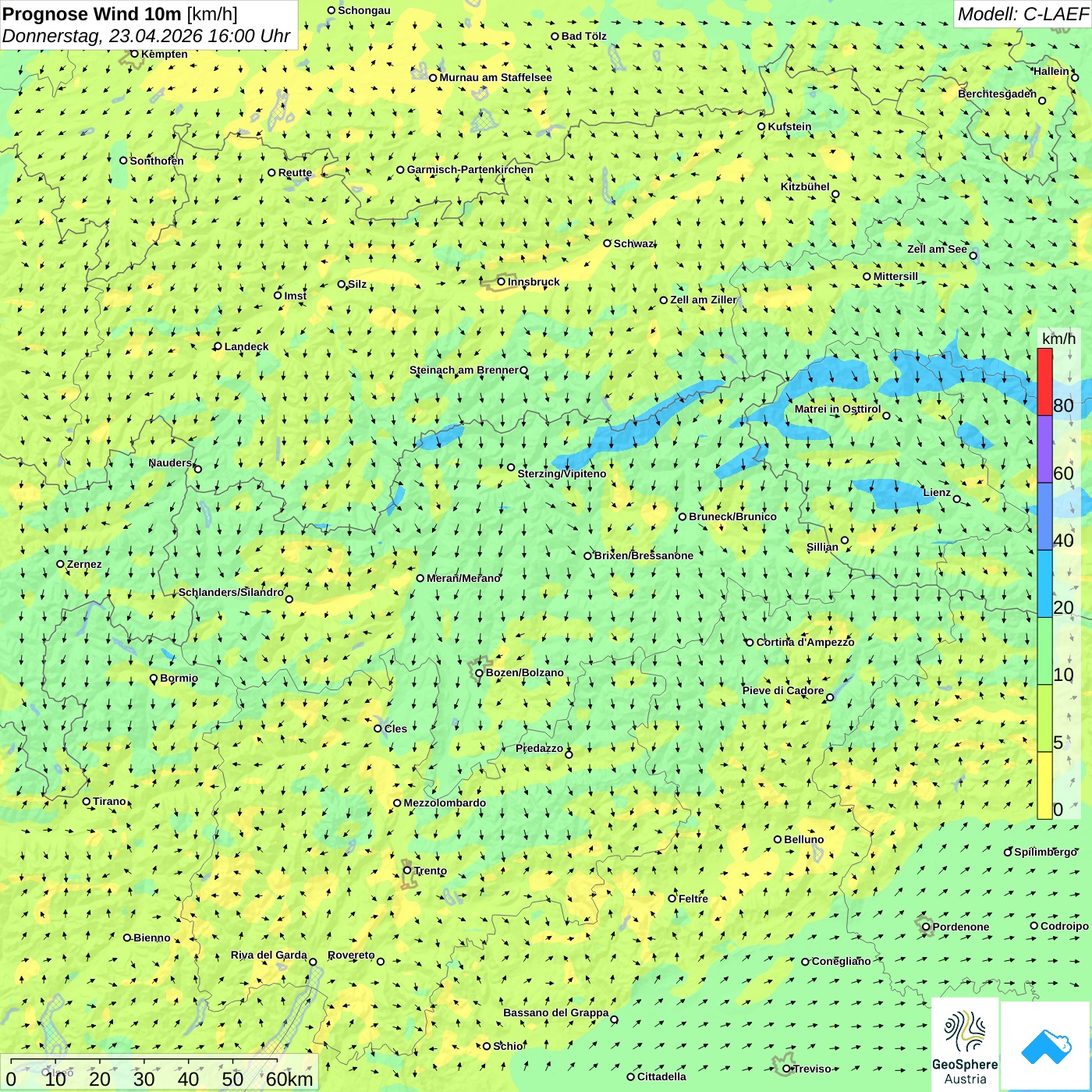Click the Matrei in Osttirol marker
Screen dimensions: 1092x1092
[x=886, y=416]
